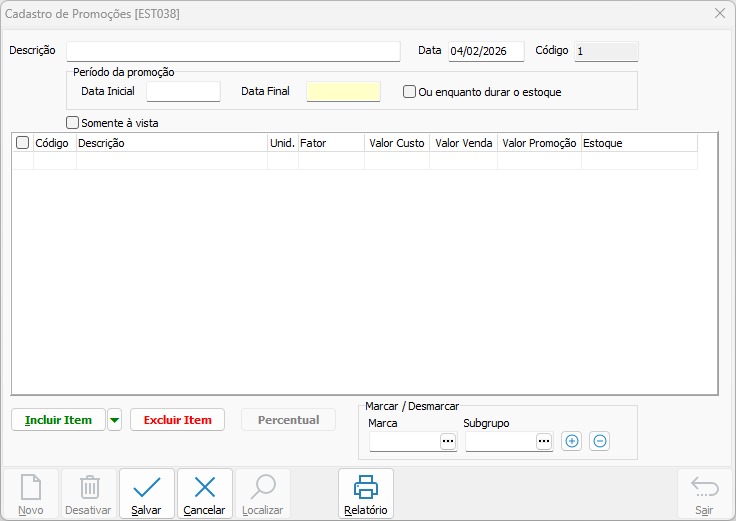
Task: Click the plus circle mark icon
Action: coord(571,441)
